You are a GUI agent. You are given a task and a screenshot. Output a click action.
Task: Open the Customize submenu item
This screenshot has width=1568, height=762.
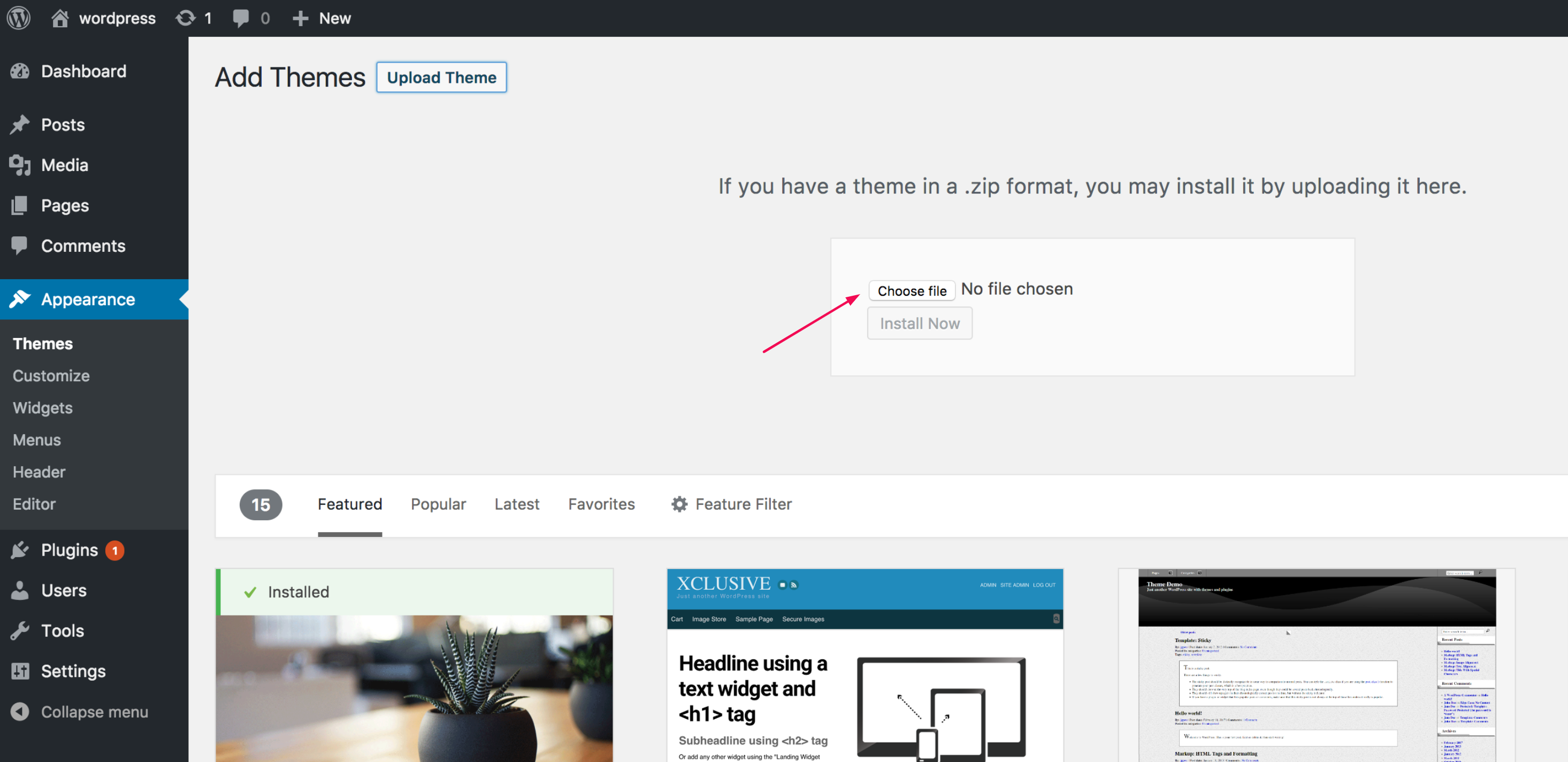click(51, 375)
